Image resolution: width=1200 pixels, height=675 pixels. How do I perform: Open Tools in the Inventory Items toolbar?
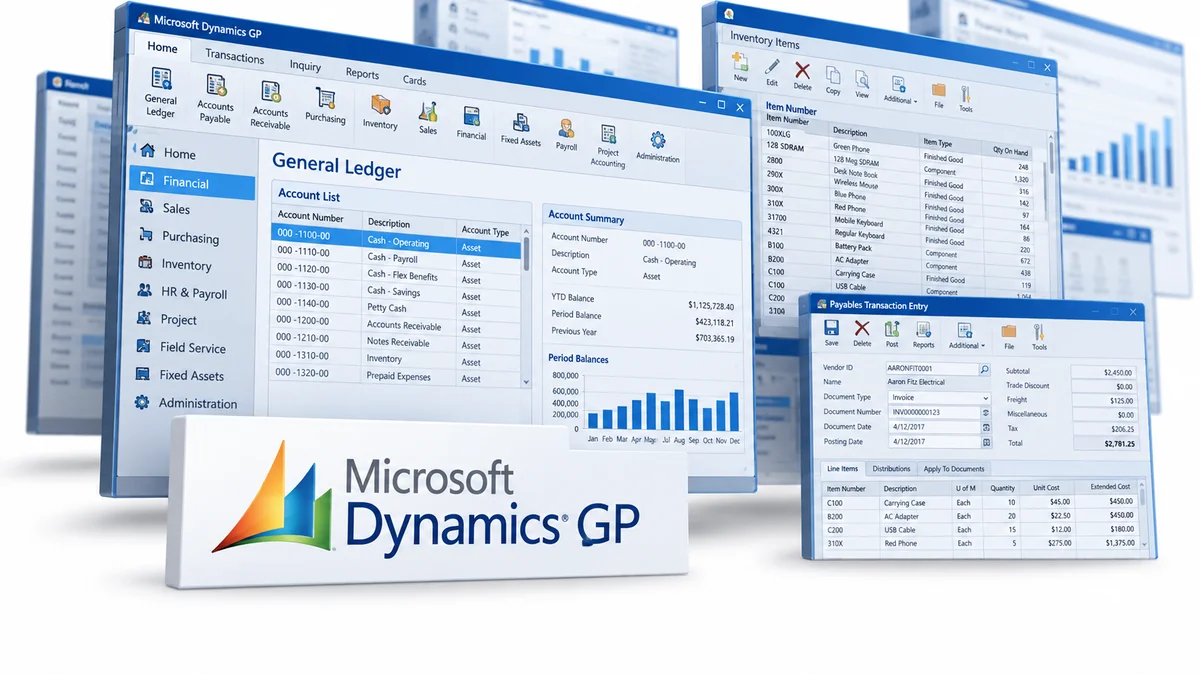coord(966,98)
